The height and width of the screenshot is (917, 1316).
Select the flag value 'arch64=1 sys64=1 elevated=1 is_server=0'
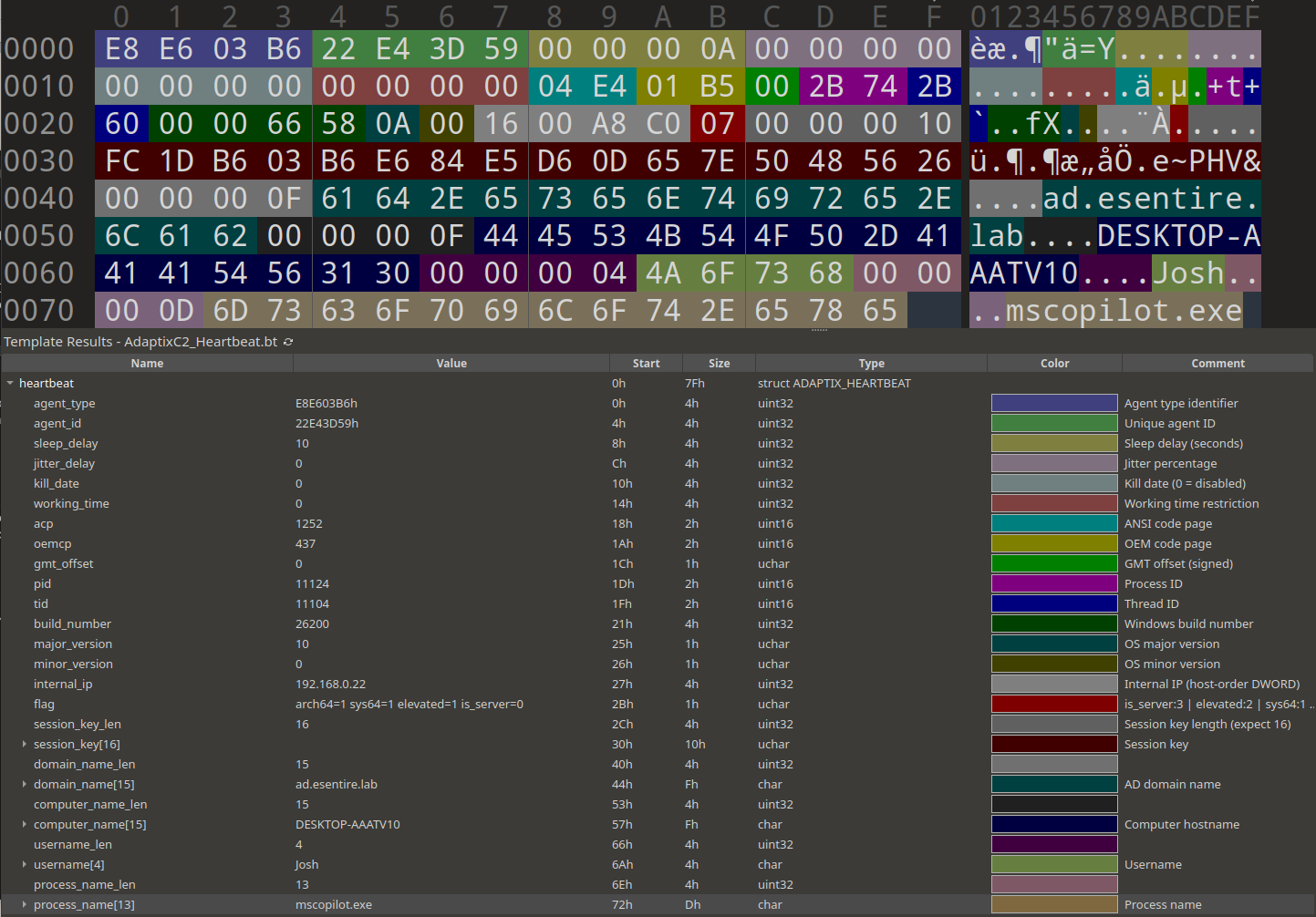tap(409, 705)
